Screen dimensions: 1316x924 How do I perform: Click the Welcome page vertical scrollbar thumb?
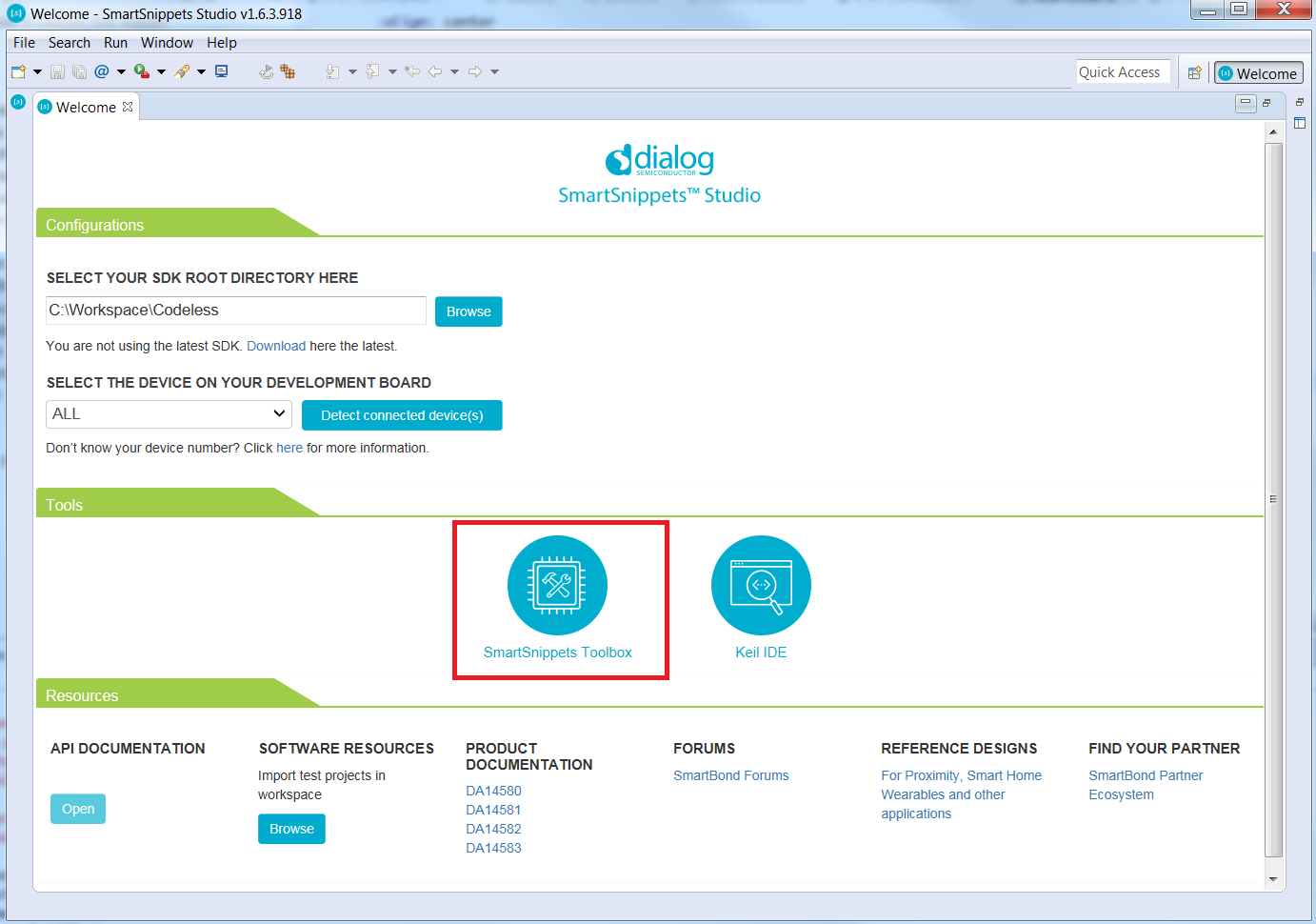[1273, 500]
